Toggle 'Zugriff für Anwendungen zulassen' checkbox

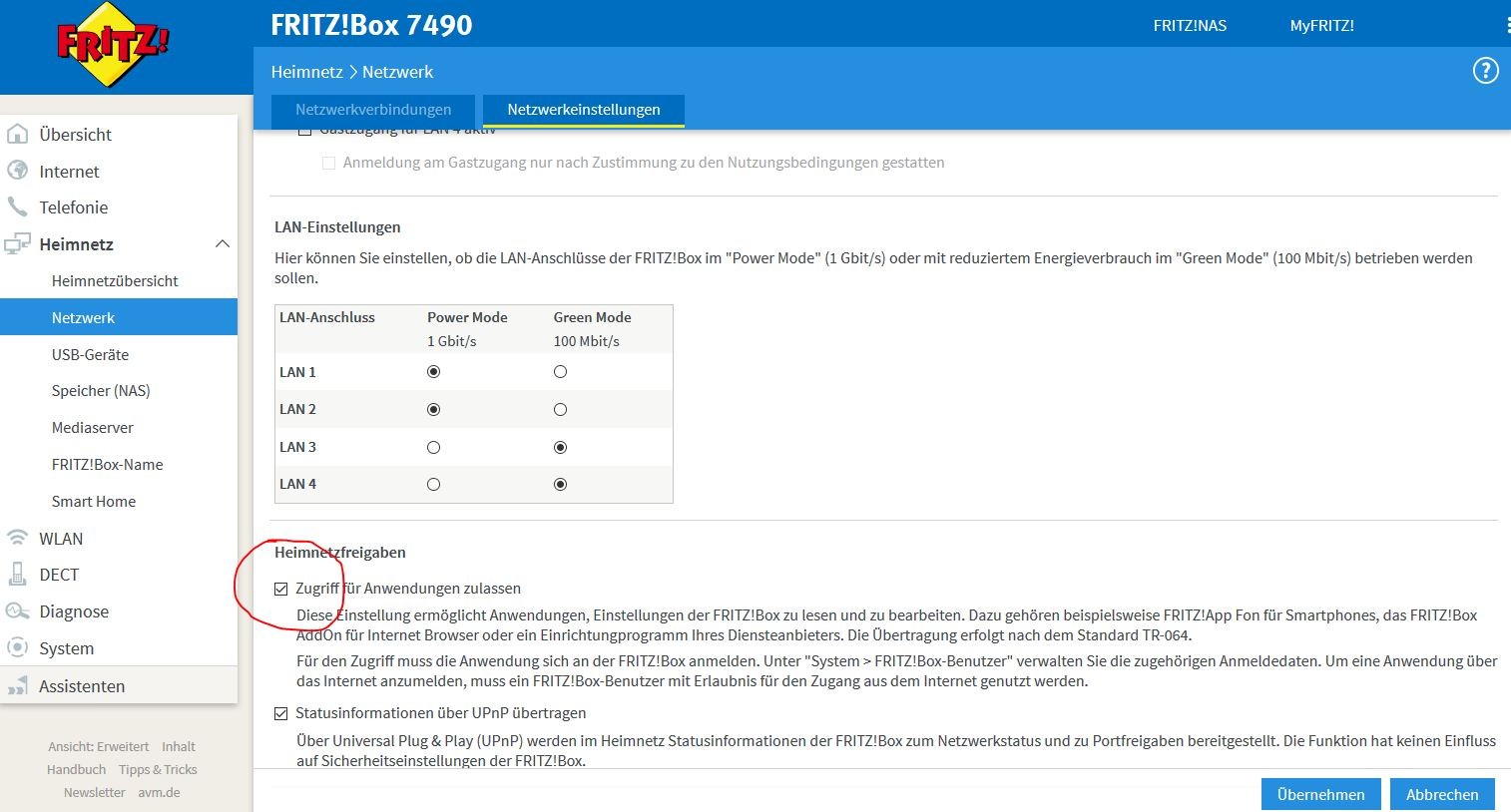(x=281, y=589)
